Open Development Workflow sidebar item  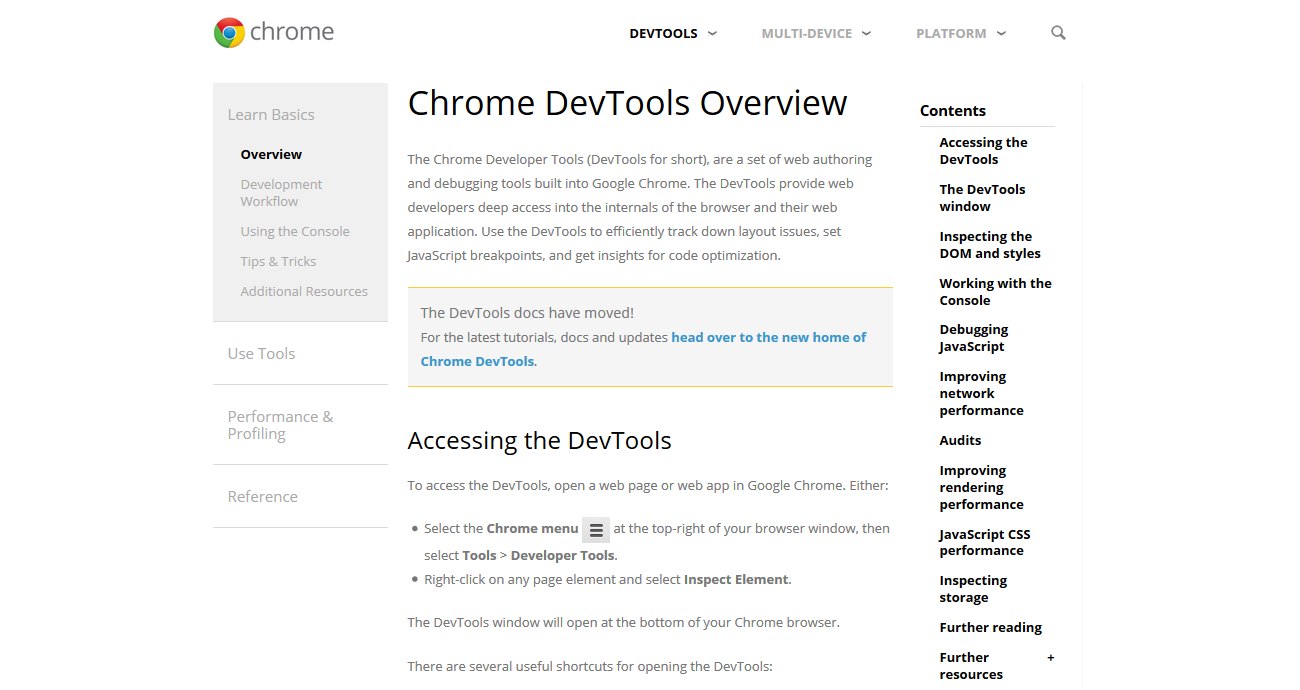click(x=281, y=193)
